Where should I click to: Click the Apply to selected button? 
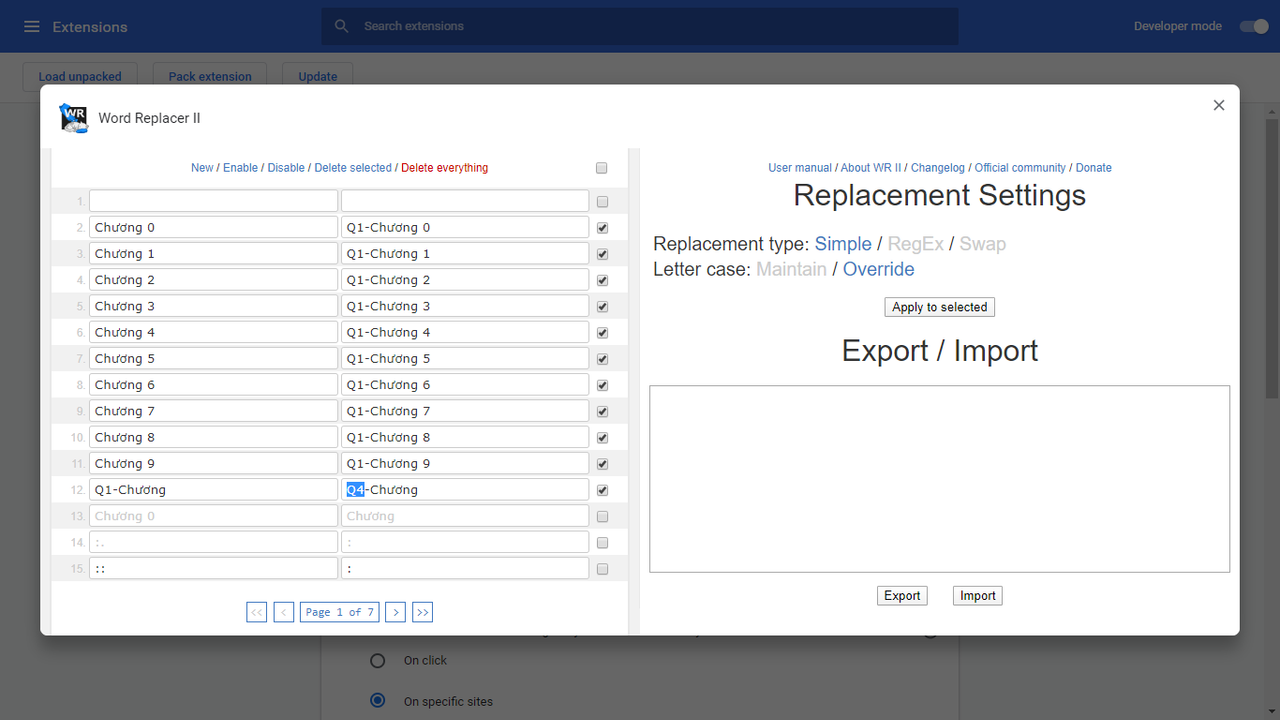939,307
